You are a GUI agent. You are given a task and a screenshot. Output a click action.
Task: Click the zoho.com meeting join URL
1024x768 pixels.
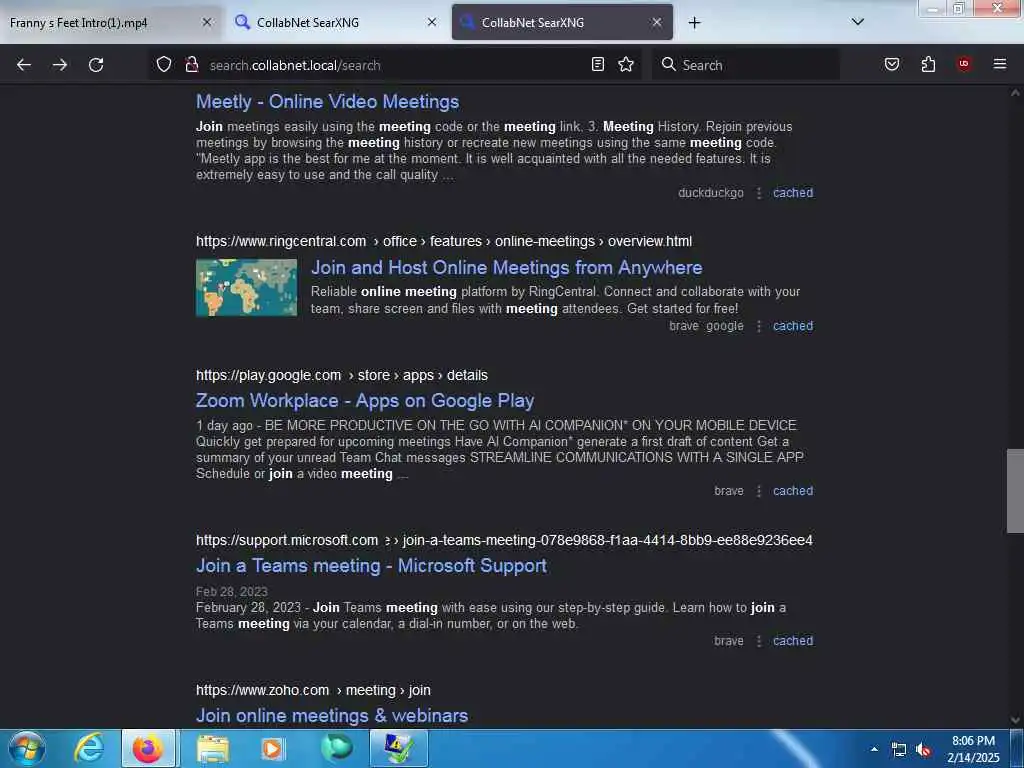pyautogui.click(x=313, y=690)
